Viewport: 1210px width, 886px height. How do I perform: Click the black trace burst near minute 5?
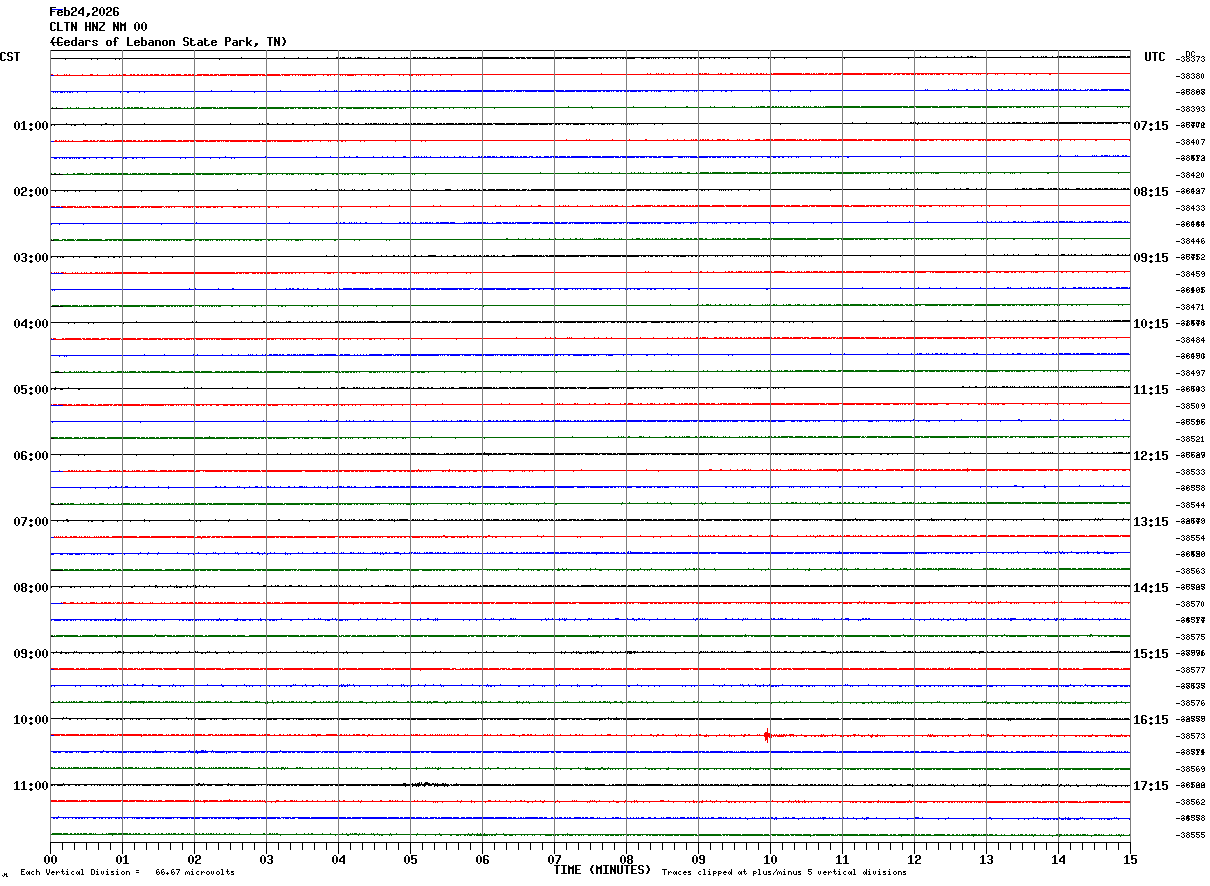coord(426,785)
